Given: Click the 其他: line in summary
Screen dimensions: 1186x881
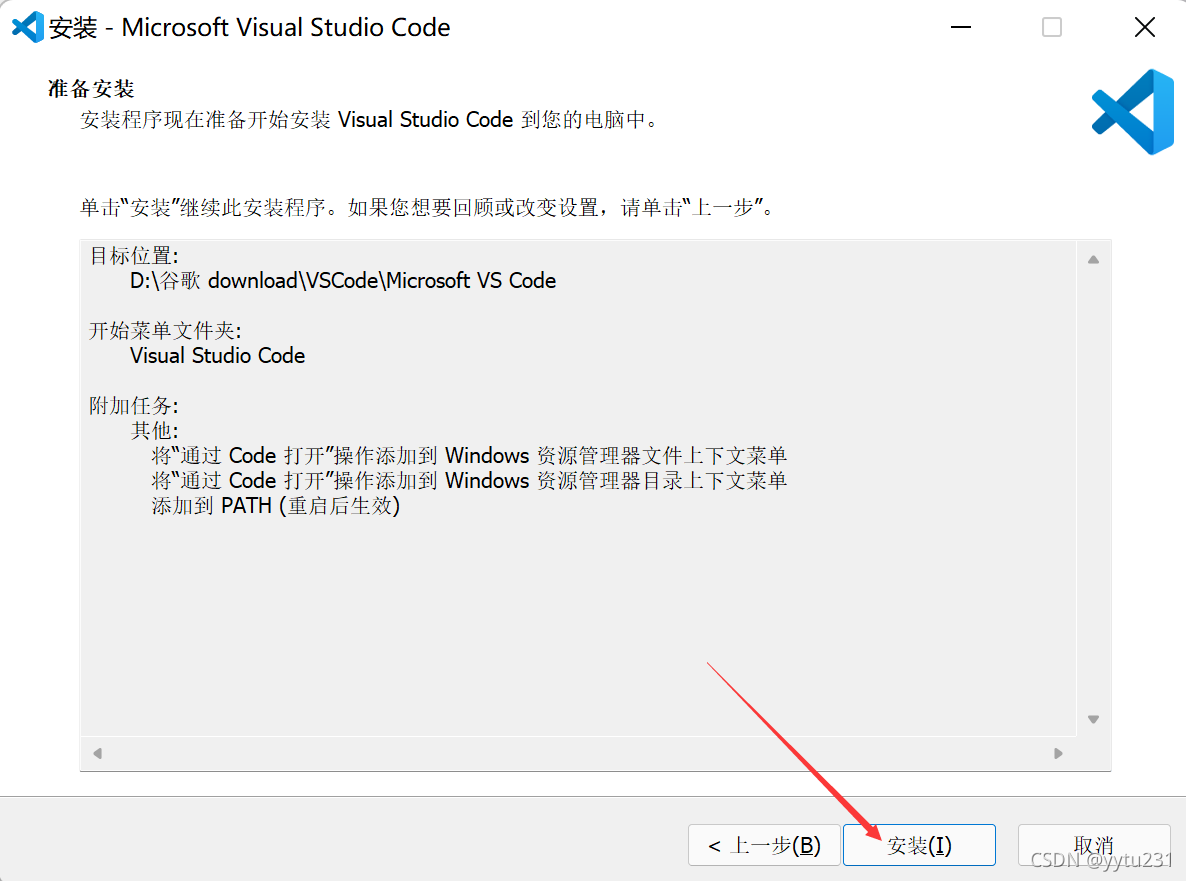Looking at the screenshot, I should click(x=154, y=430).
